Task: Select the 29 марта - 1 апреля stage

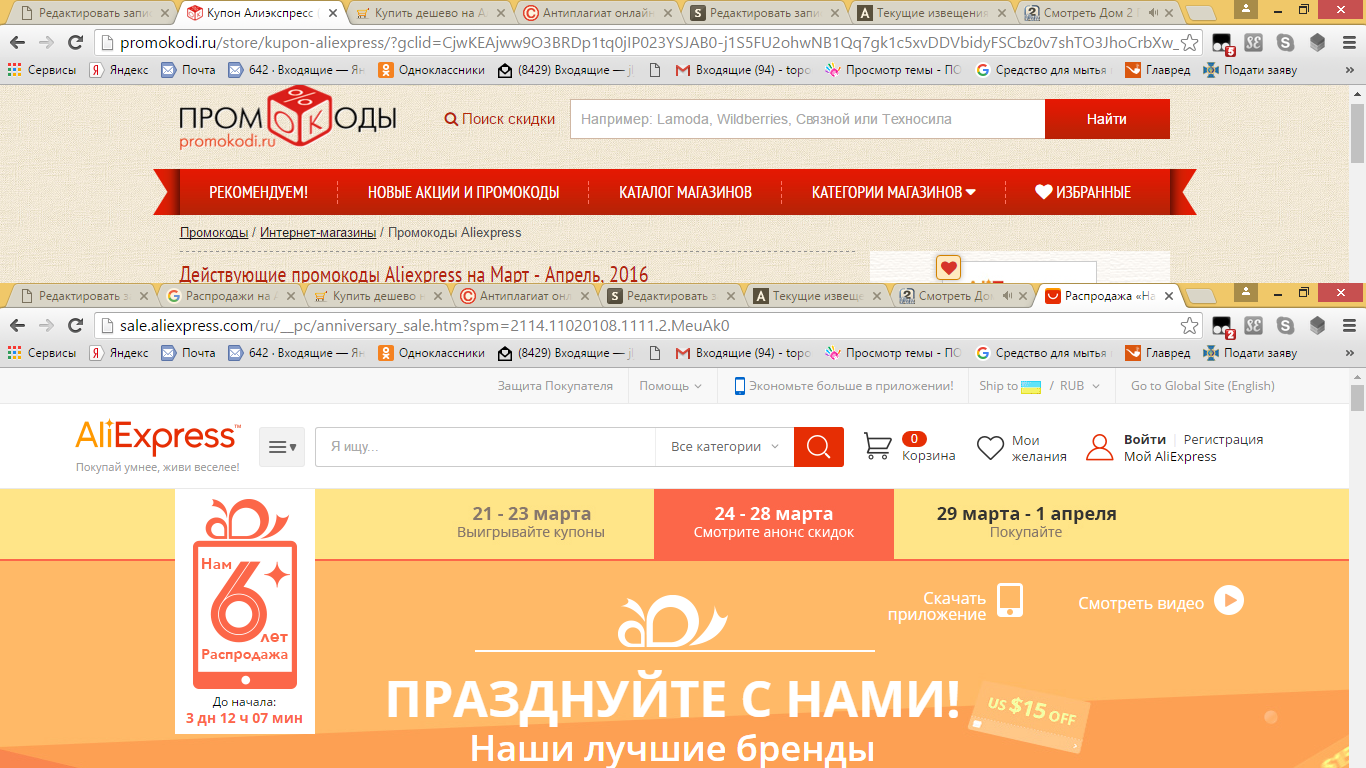Action: (x=1026, y=523)
